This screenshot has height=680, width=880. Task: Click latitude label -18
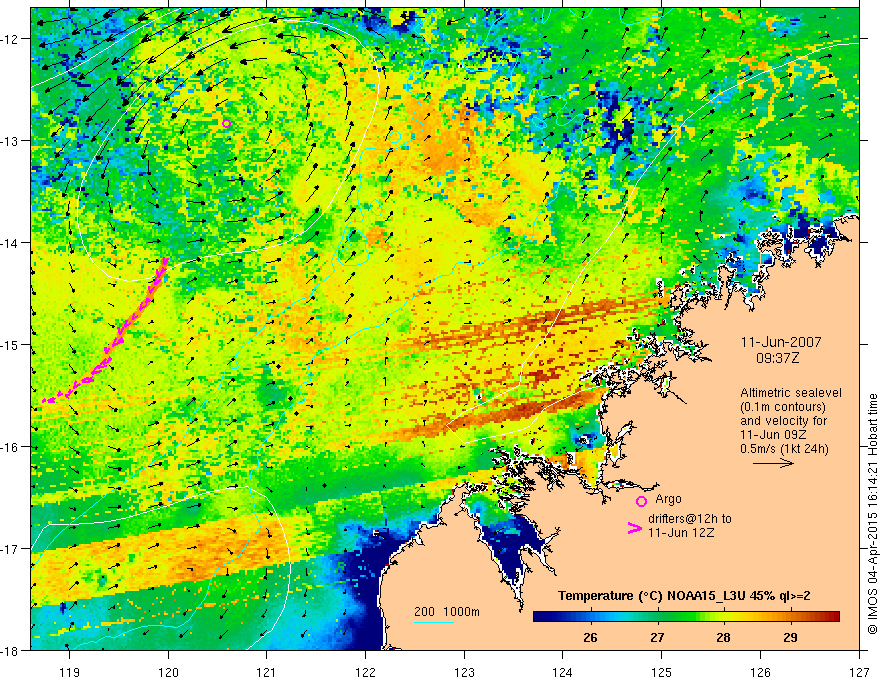click(10, 650)
